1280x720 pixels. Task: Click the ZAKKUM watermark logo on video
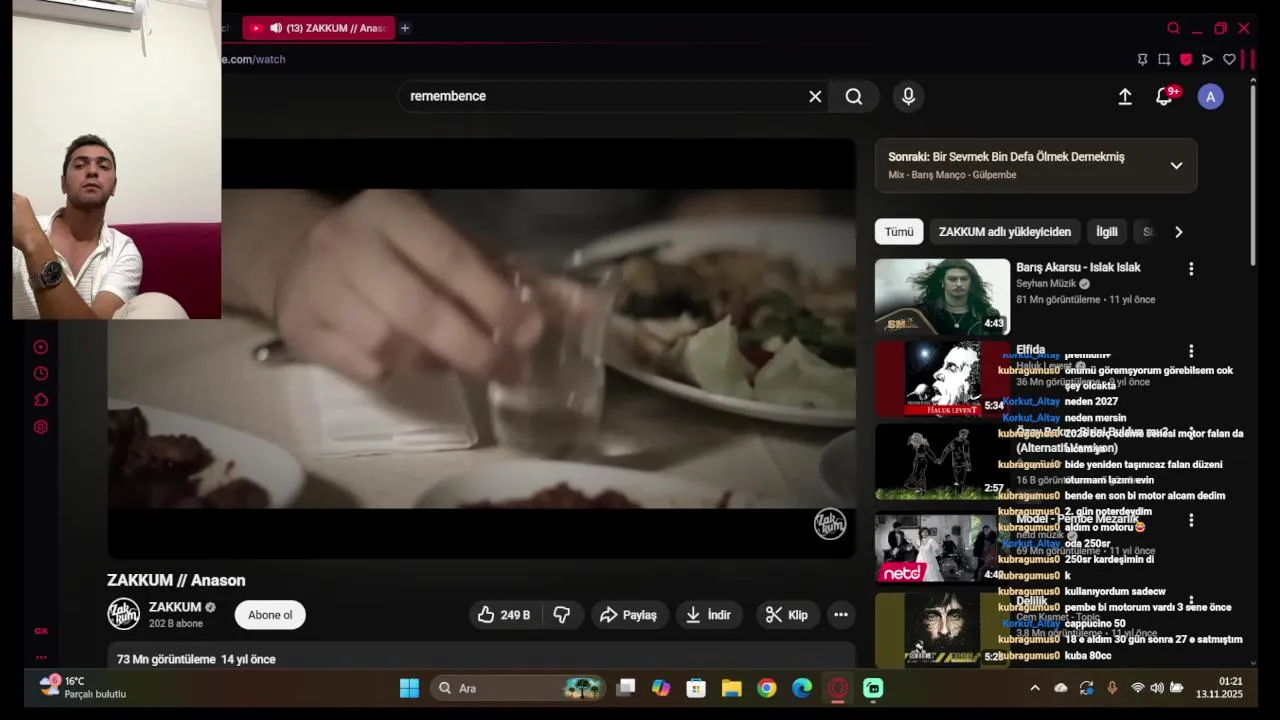tap(830, 524)
